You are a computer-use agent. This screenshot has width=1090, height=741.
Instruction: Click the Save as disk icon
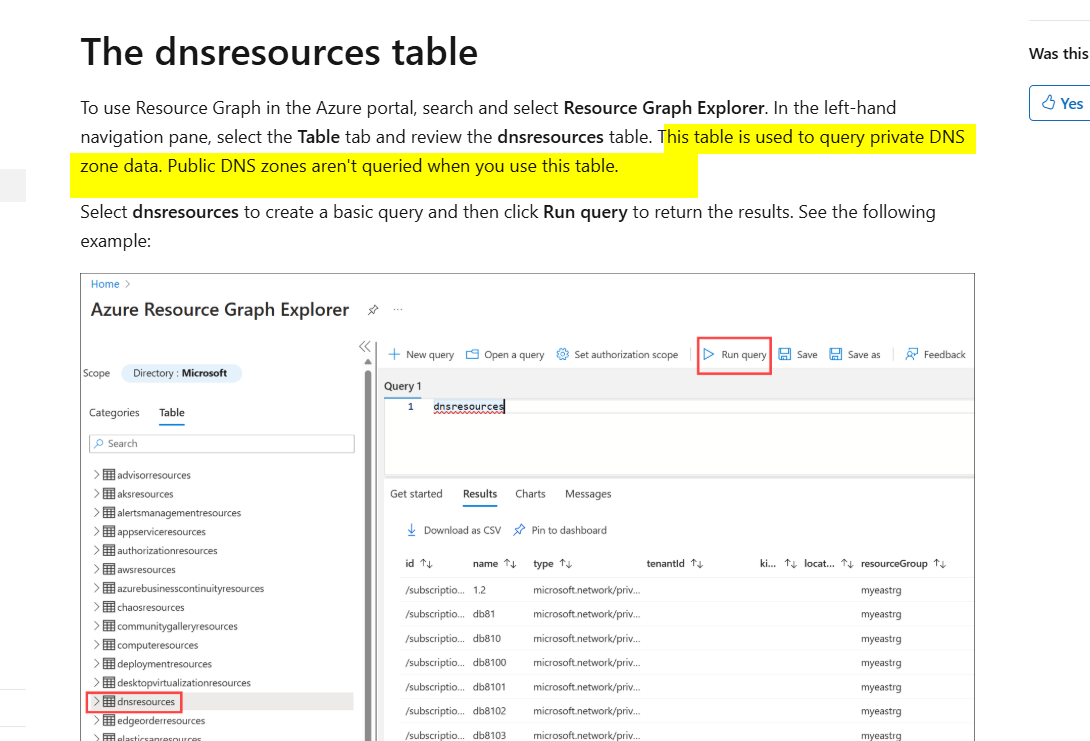[836, 355]
